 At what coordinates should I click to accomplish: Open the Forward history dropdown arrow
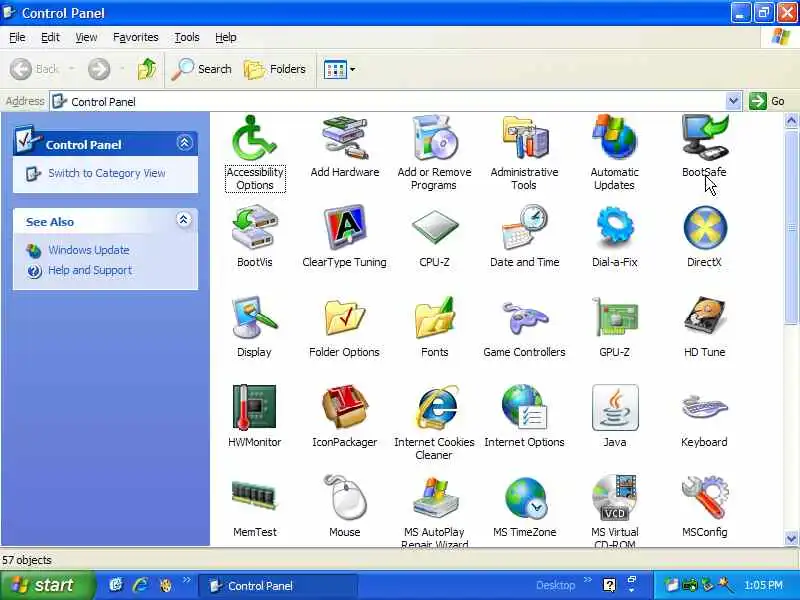(x=122, y=69)
